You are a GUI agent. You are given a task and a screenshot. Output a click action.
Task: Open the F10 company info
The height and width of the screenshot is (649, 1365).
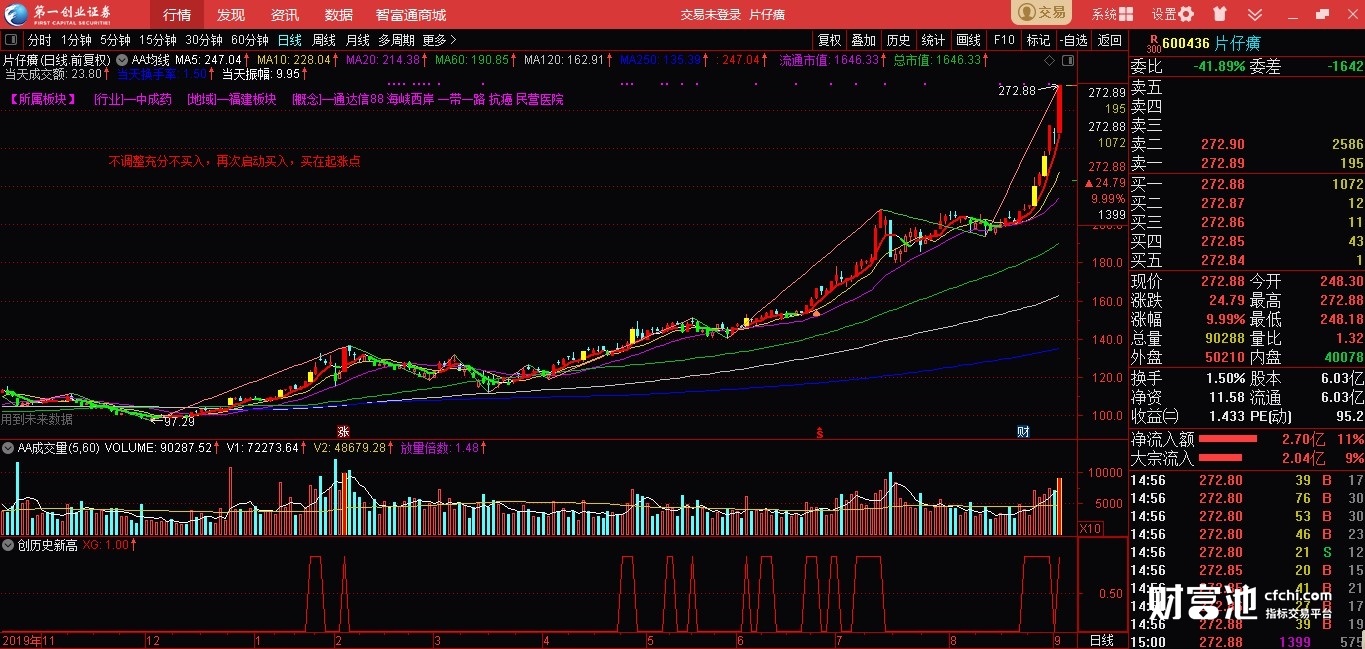point(1004,40)
